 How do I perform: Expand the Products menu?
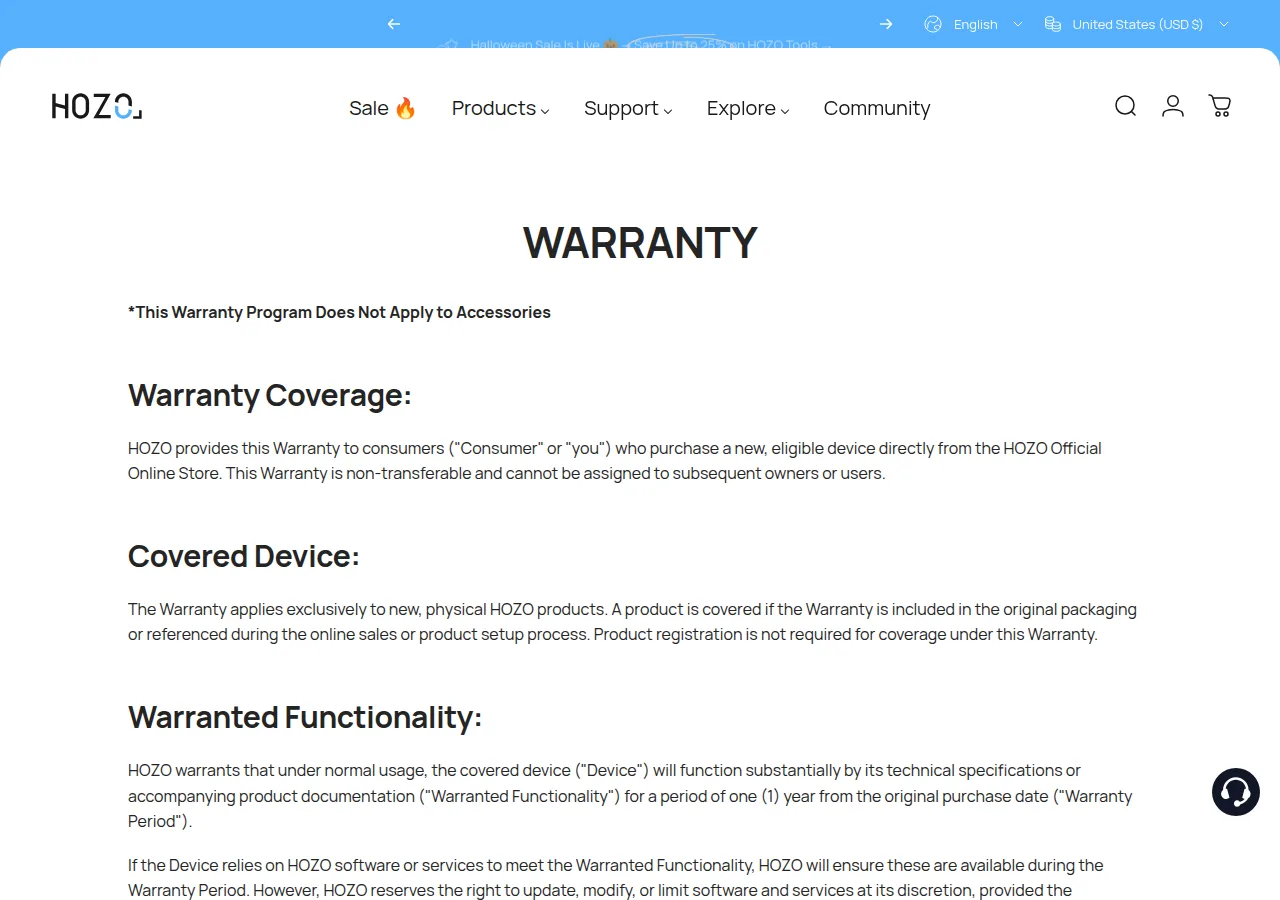(501, 108)
